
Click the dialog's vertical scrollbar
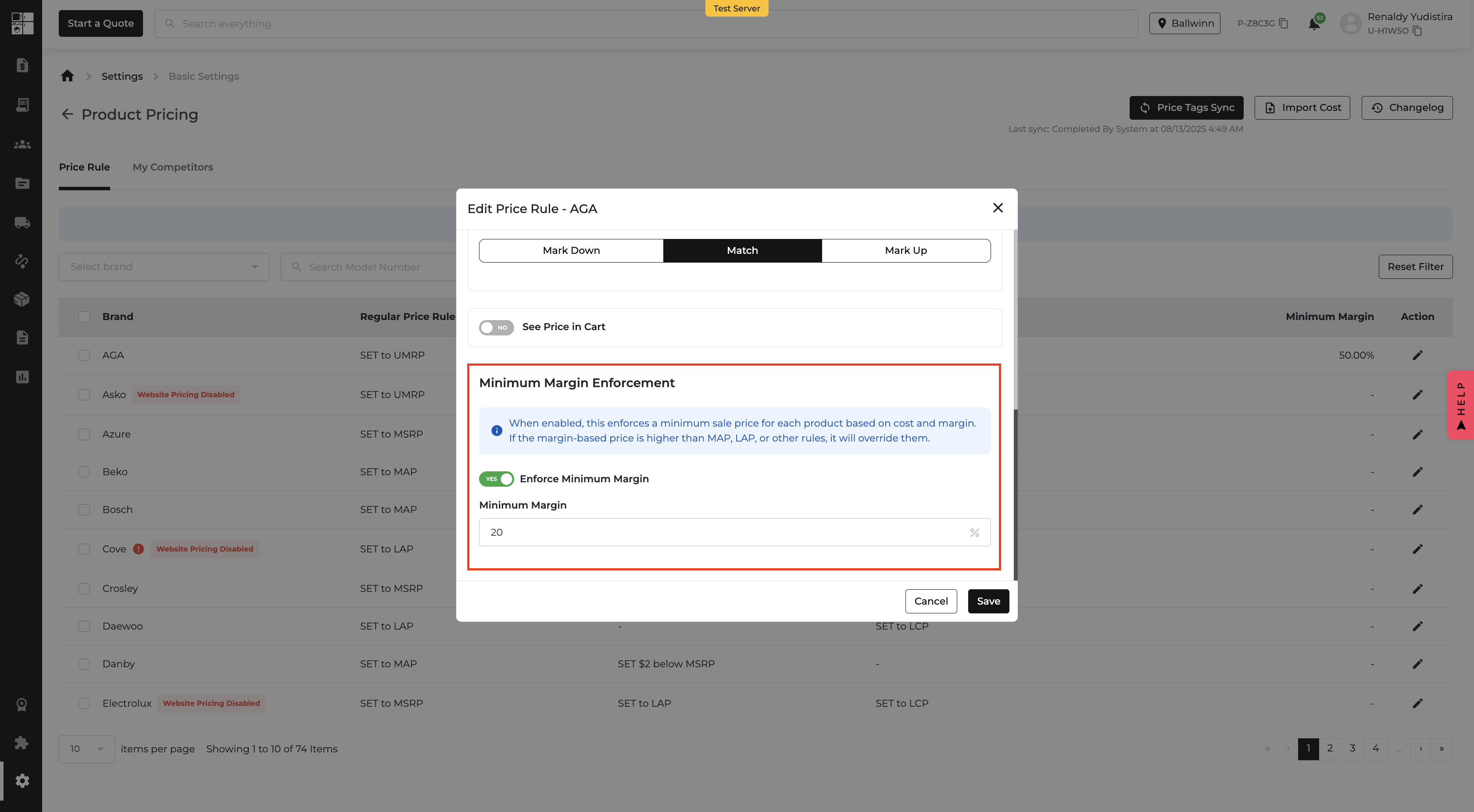pos(1015,494)
